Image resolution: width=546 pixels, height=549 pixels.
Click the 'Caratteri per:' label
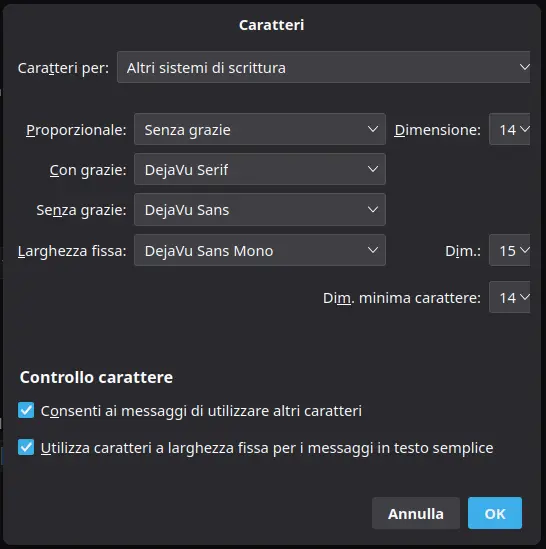point(63,68)
